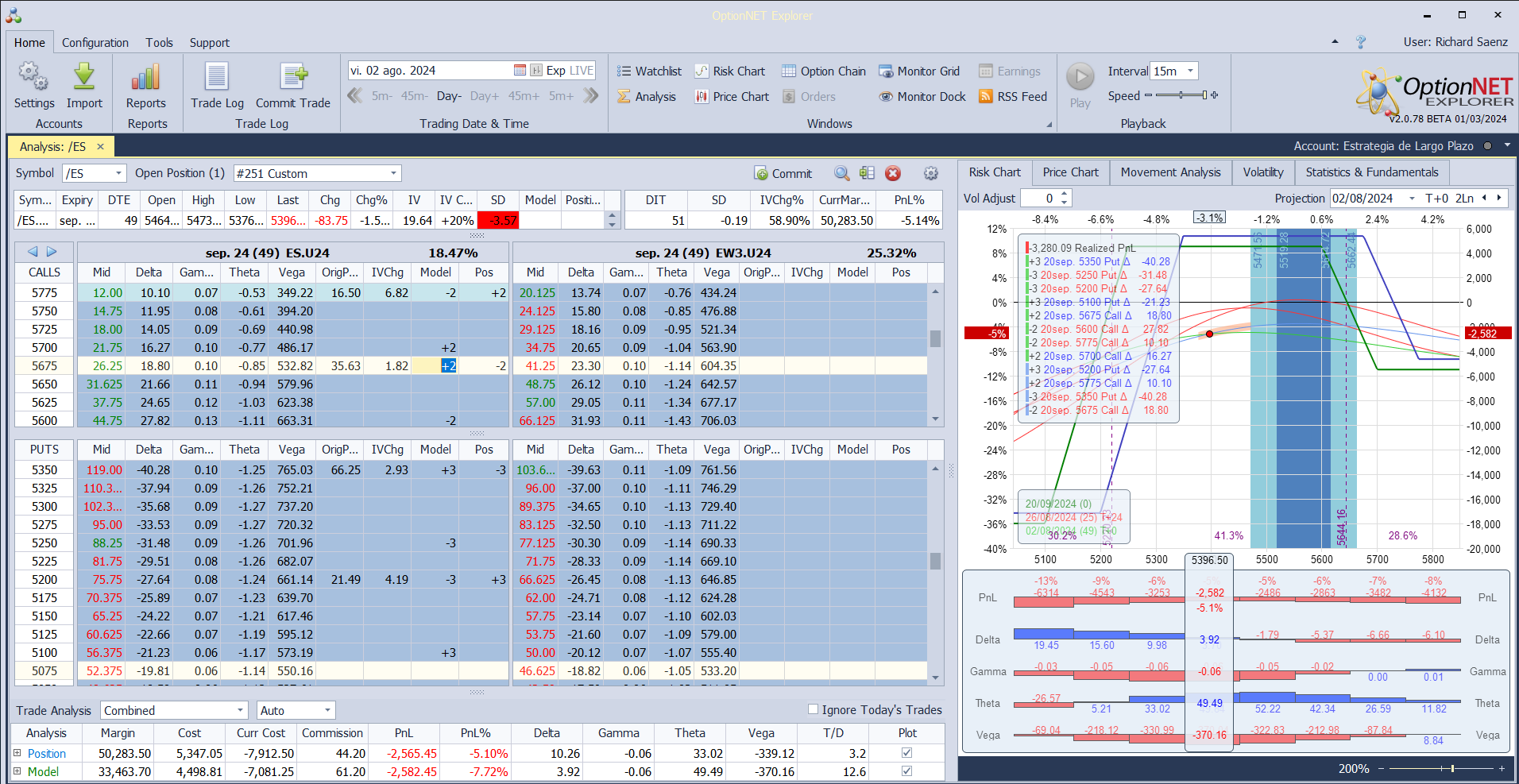This screenshot has width=1519, height=784.
Task: Open analysis settings gear icon
Action: [x=931, y=173]
